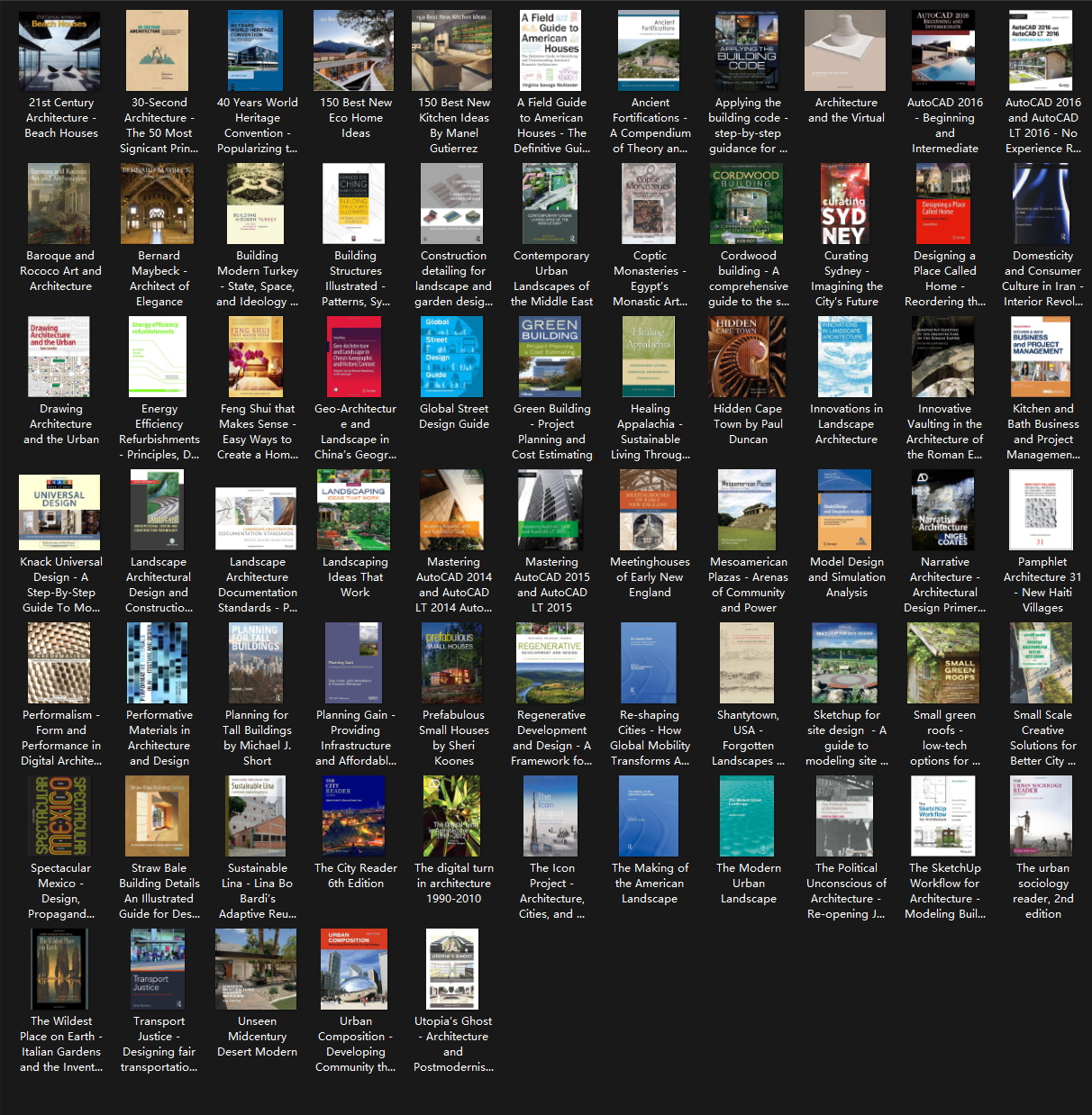Open the 21st Century Architecture Beach Houses cover
The image size is (1092, 1115).
point(59,50)
